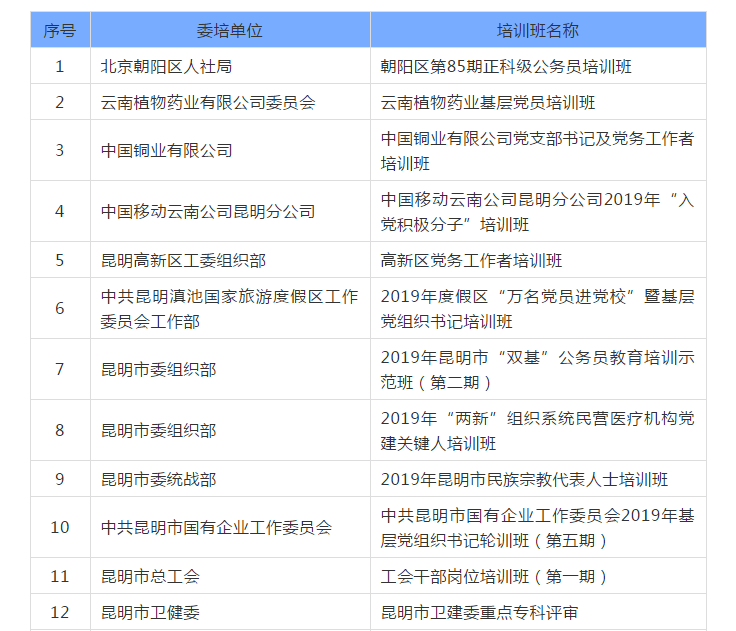736x631 pixels.
Task: Click the 序号 column header
Action: pyautogui.click(x=60, y=30)
